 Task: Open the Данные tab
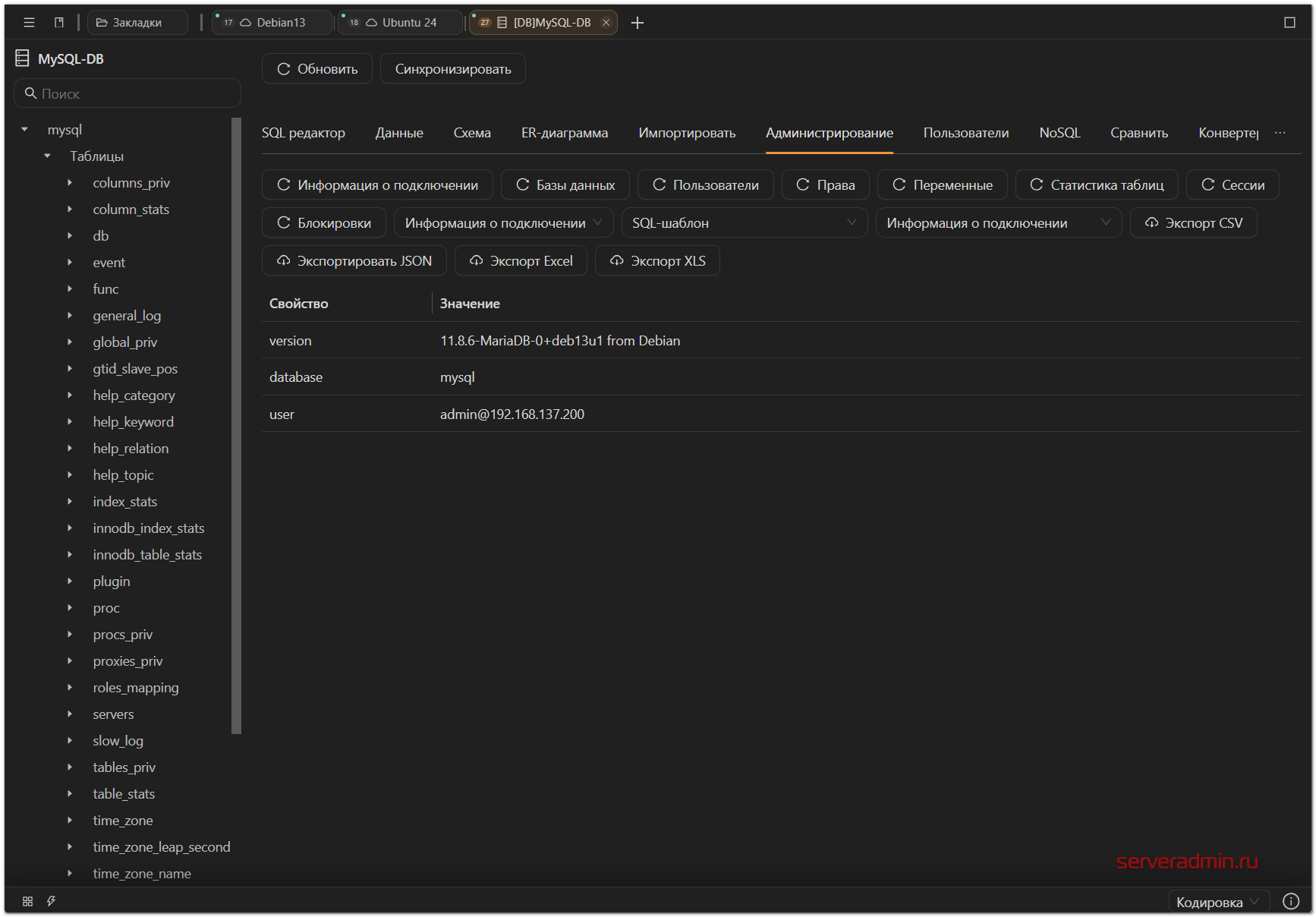pos(399,133)
